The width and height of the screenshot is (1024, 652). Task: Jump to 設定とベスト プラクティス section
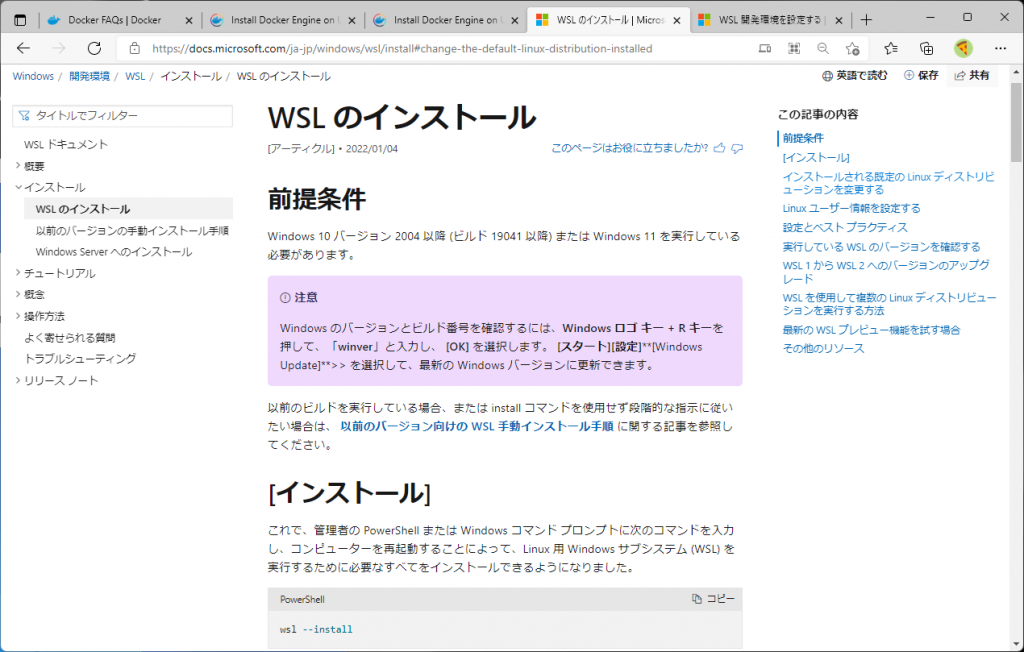(845, 227)
